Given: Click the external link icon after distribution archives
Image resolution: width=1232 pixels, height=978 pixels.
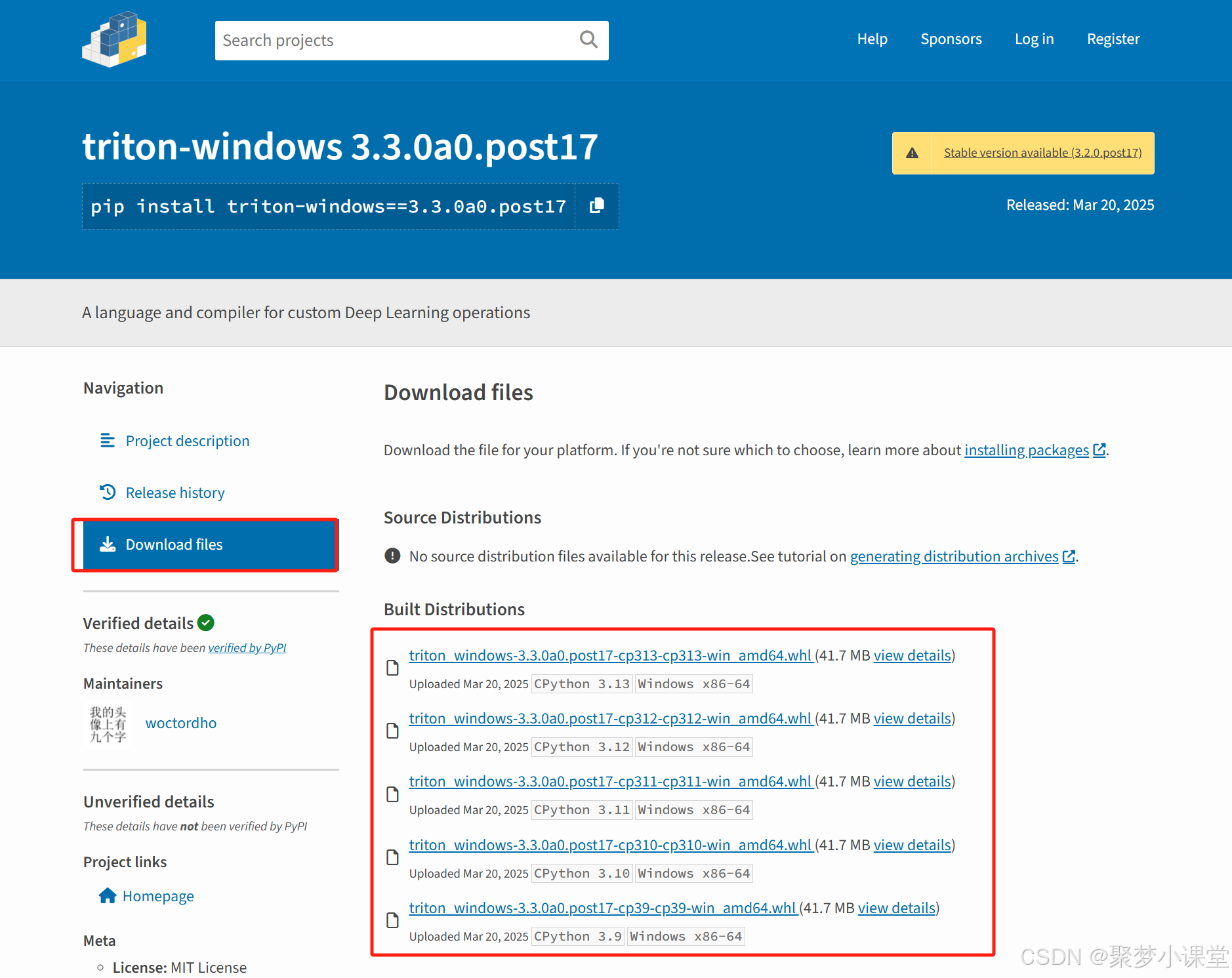Looking at the screenshot, I should pyautogui.click(x=1069, y=556).
